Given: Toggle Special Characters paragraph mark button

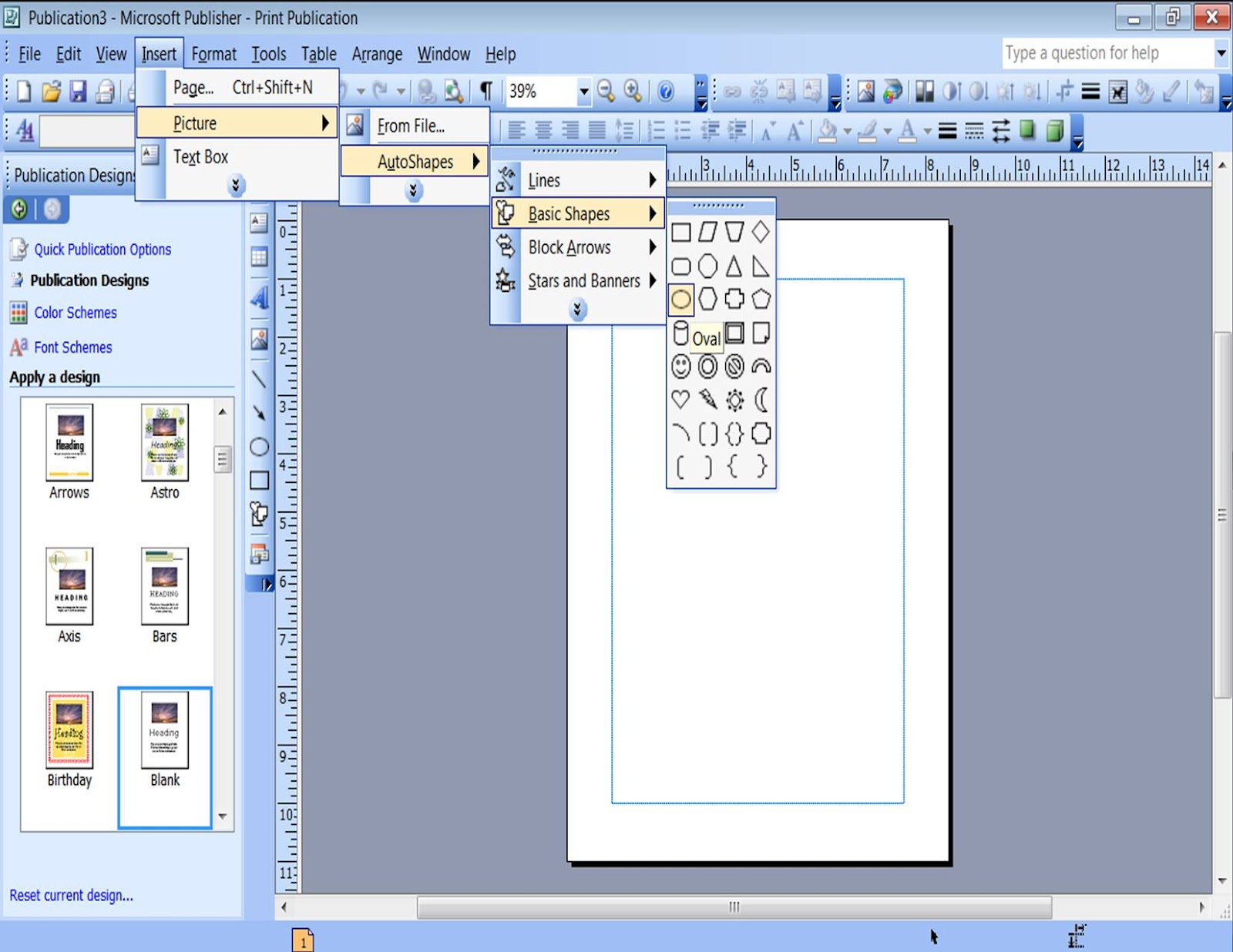Looking at the screenshot, I should coord(486,92).
